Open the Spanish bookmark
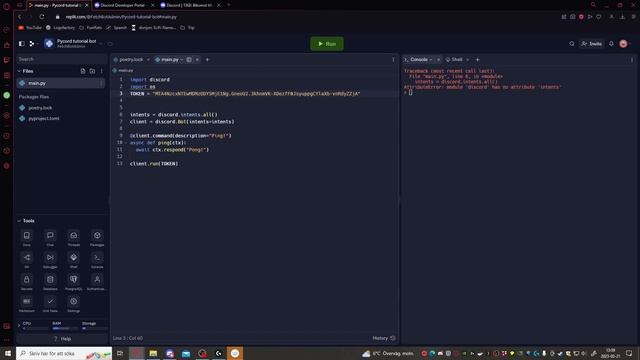Image resolution: width=640 pixels, height=360 pixels. coord(116,28)
